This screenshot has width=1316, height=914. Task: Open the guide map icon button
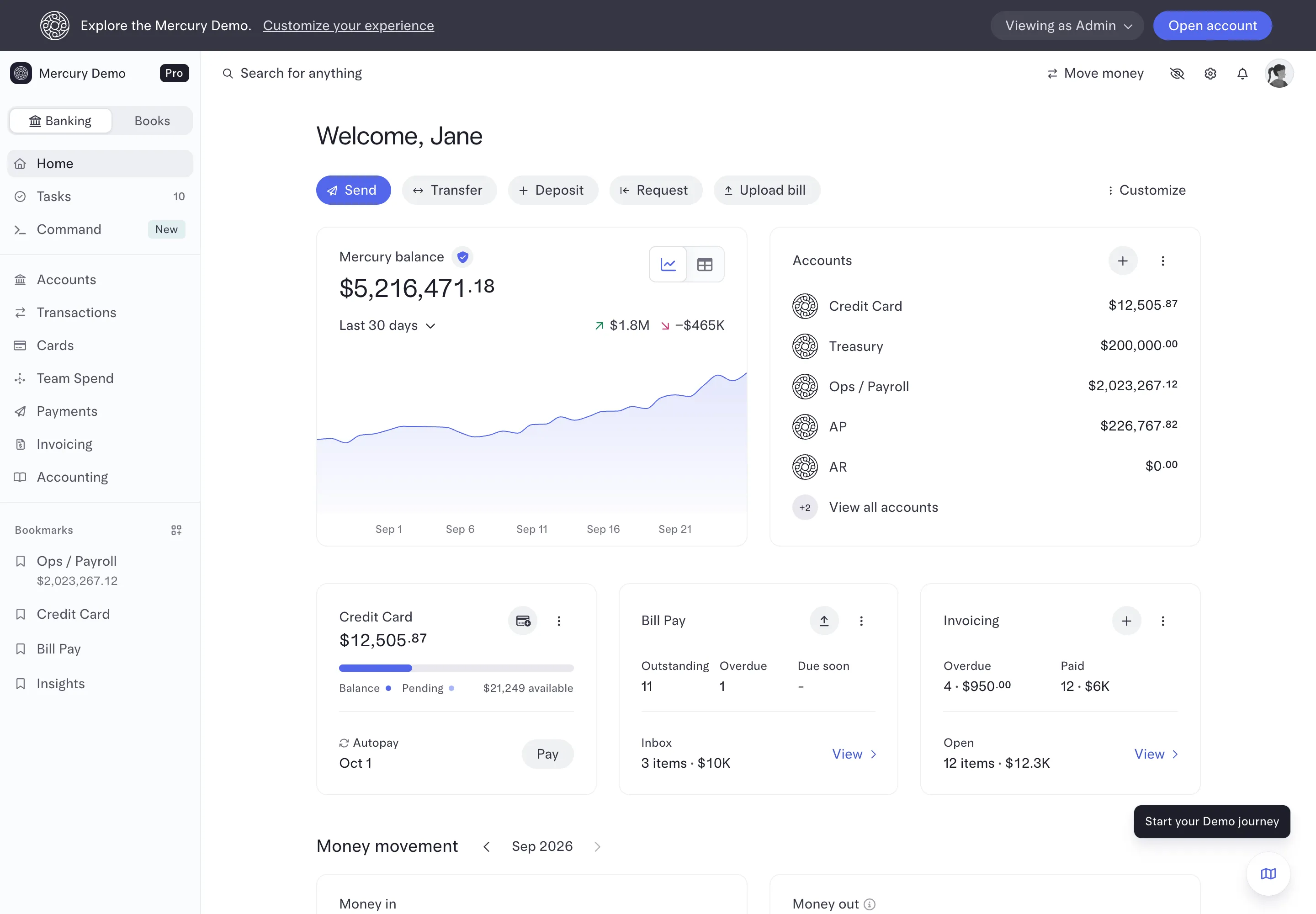(1268, 874)
